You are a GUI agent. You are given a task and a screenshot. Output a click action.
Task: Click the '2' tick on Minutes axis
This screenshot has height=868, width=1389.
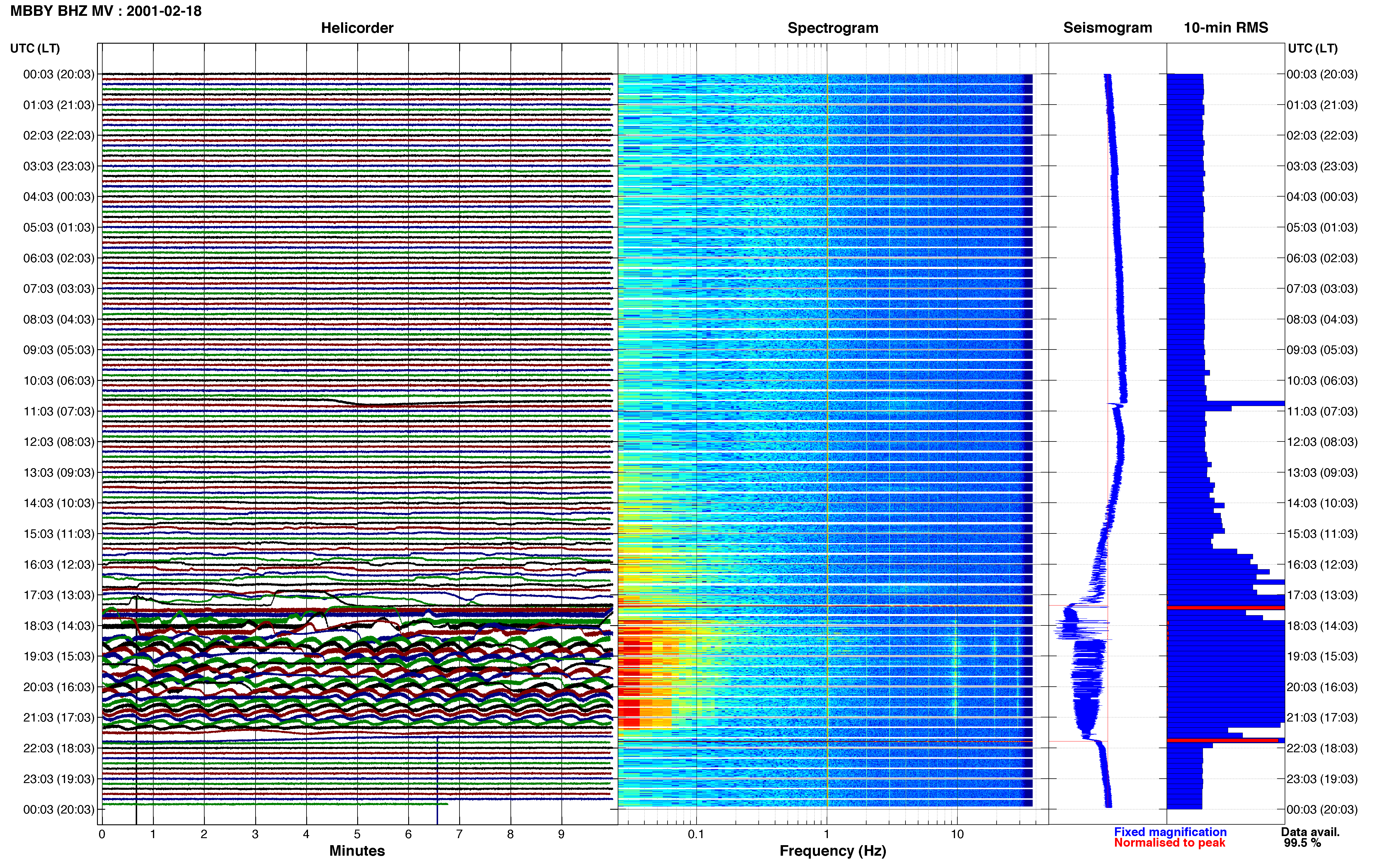(204, 835)
